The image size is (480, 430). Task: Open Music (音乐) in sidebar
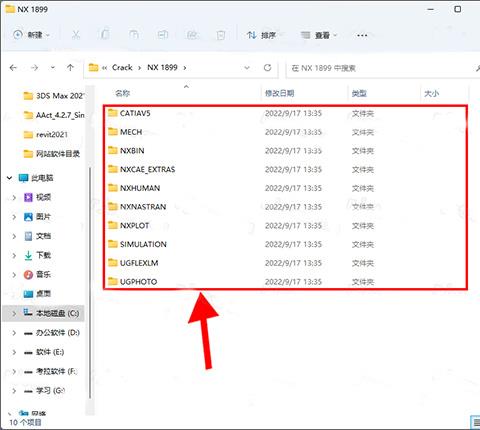click(x=38, y=275)
